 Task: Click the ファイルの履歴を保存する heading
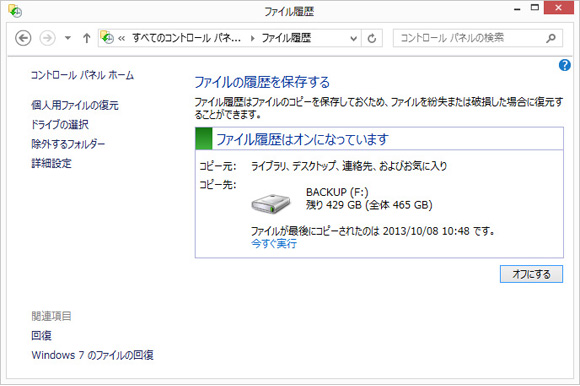click(x=262, y=82)
